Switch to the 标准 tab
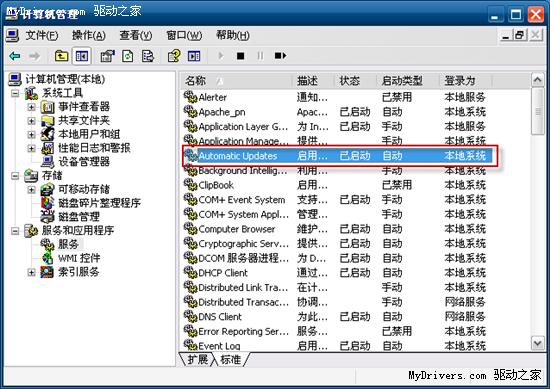The height and width of the screenshot is (389, 550). coord(231,359)
